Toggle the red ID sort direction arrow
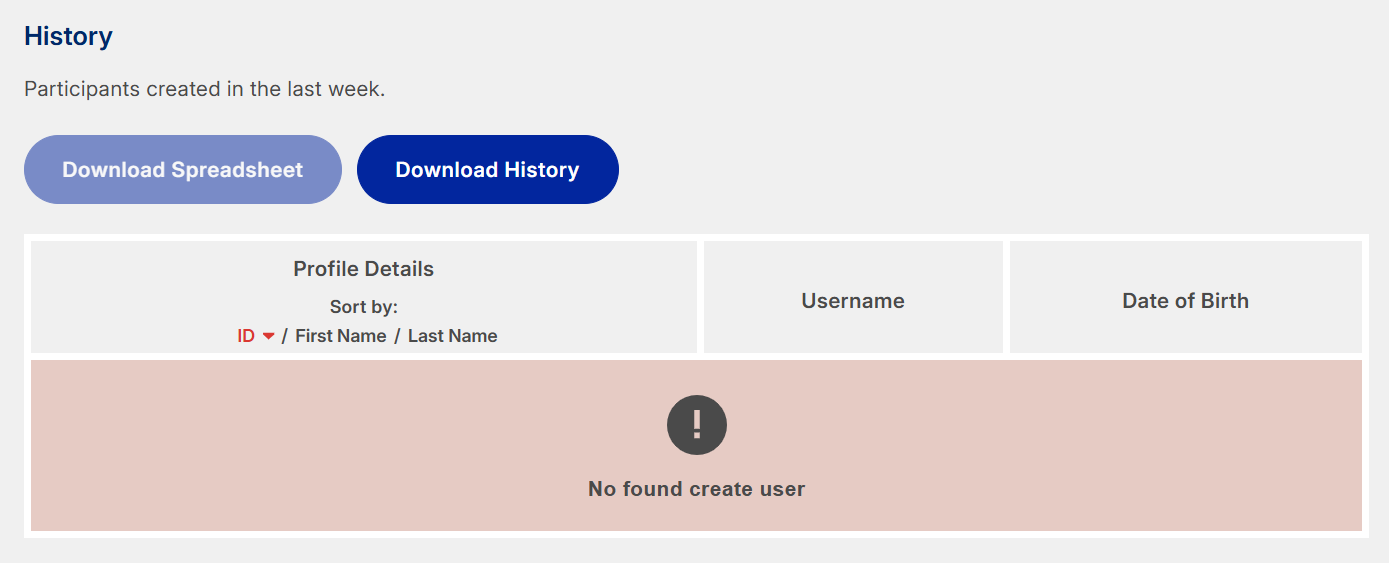 click(x=268, y=337)
